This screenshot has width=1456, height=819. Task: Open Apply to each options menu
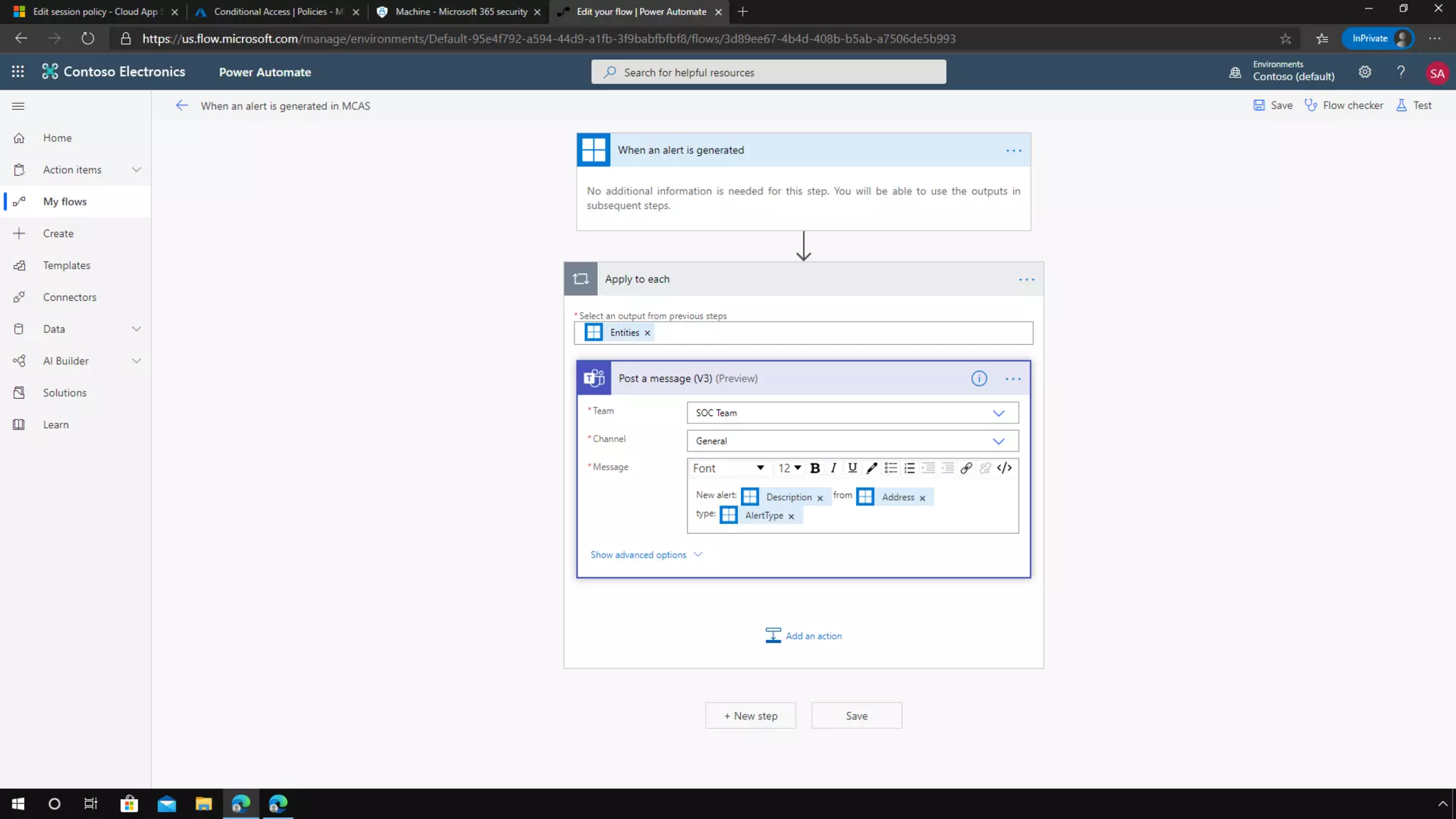1027,279
